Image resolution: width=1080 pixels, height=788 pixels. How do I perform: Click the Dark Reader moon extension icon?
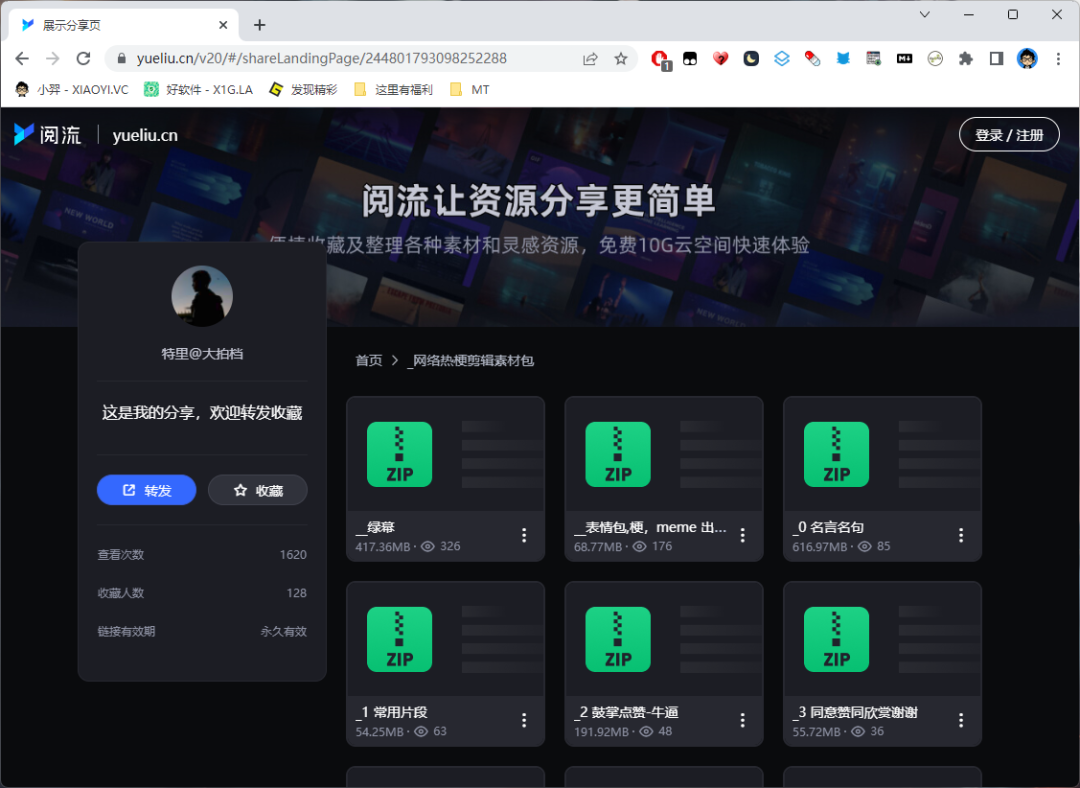pos(751,58)
